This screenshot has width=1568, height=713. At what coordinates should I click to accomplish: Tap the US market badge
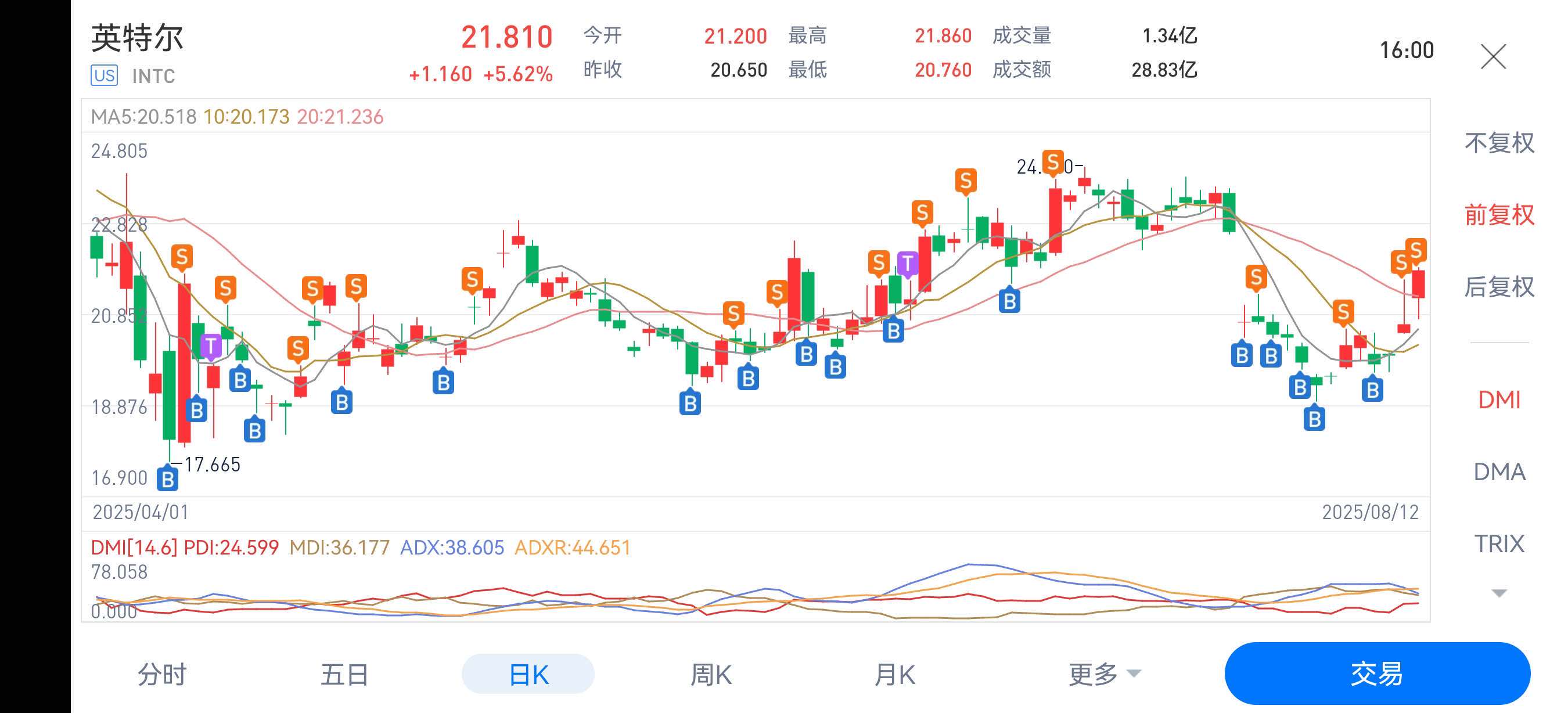(104, 75)
